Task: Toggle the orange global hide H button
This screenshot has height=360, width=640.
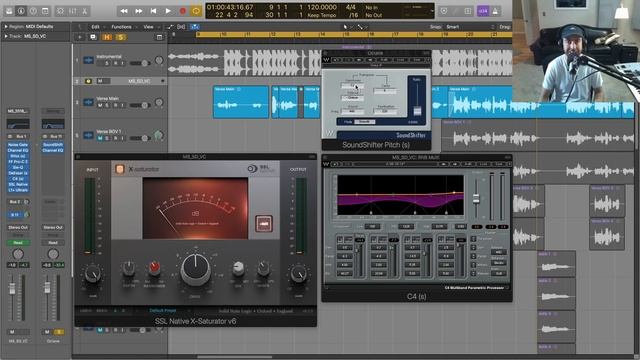Action: [x=107, y=37]
